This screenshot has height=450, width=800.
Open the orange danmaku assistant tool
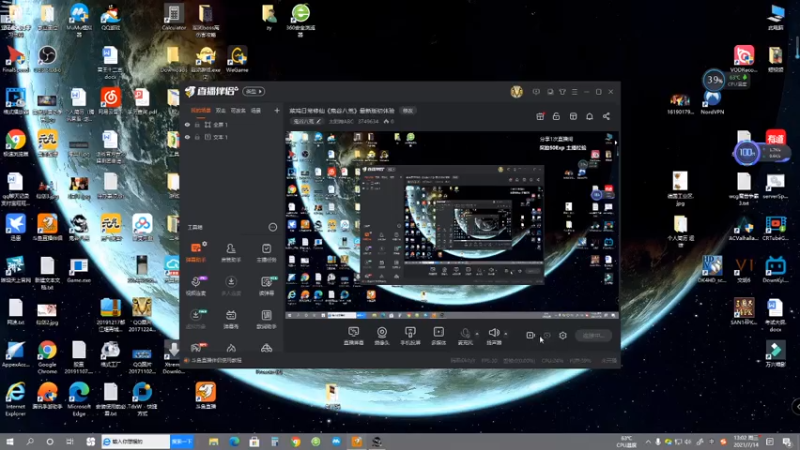click(x=196, y=252)
